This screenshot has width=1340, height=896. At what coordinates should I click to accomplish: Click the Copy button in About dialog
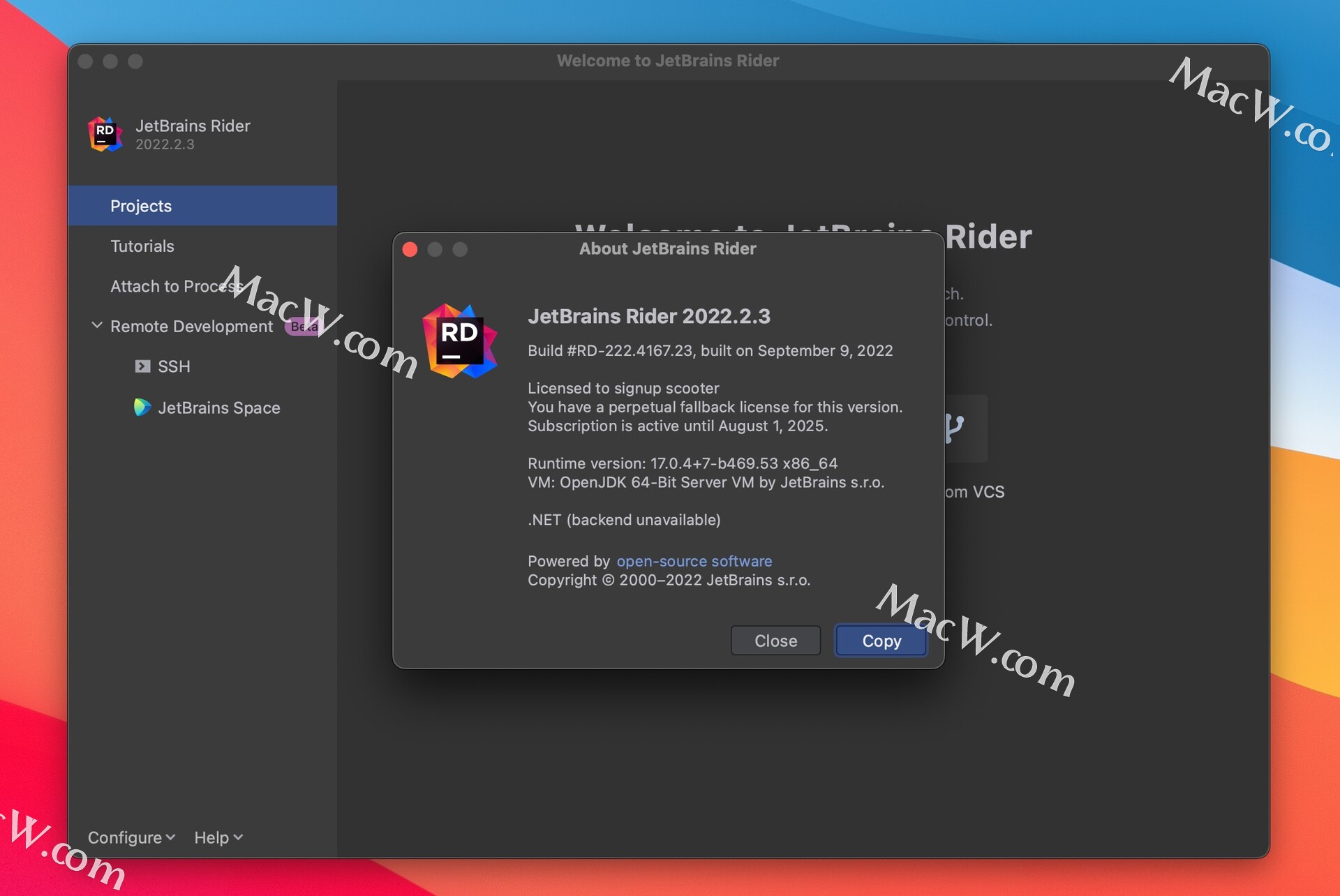tap(881, 641)
